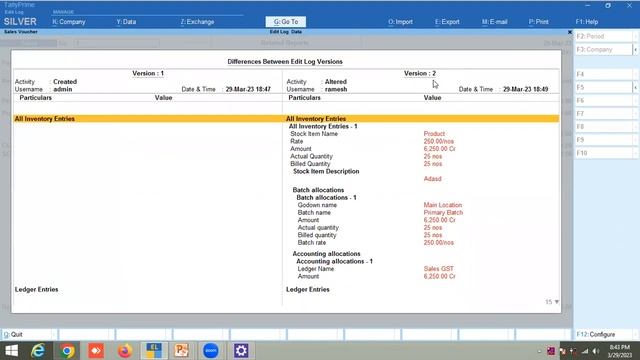Click the username ramesh

tap(336, 89)
